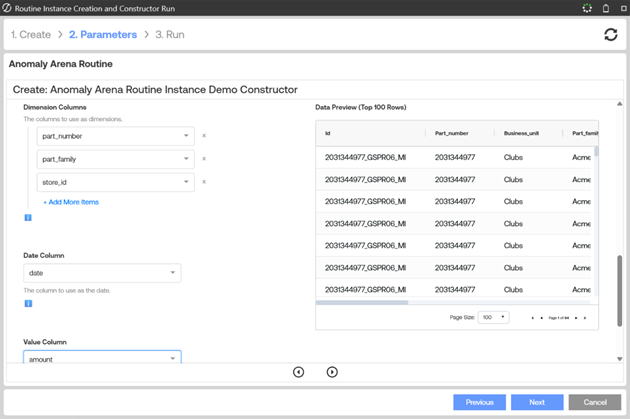Click the right circled arrow icon
Screen dimensions: 630x419
(x=332, y=372)
